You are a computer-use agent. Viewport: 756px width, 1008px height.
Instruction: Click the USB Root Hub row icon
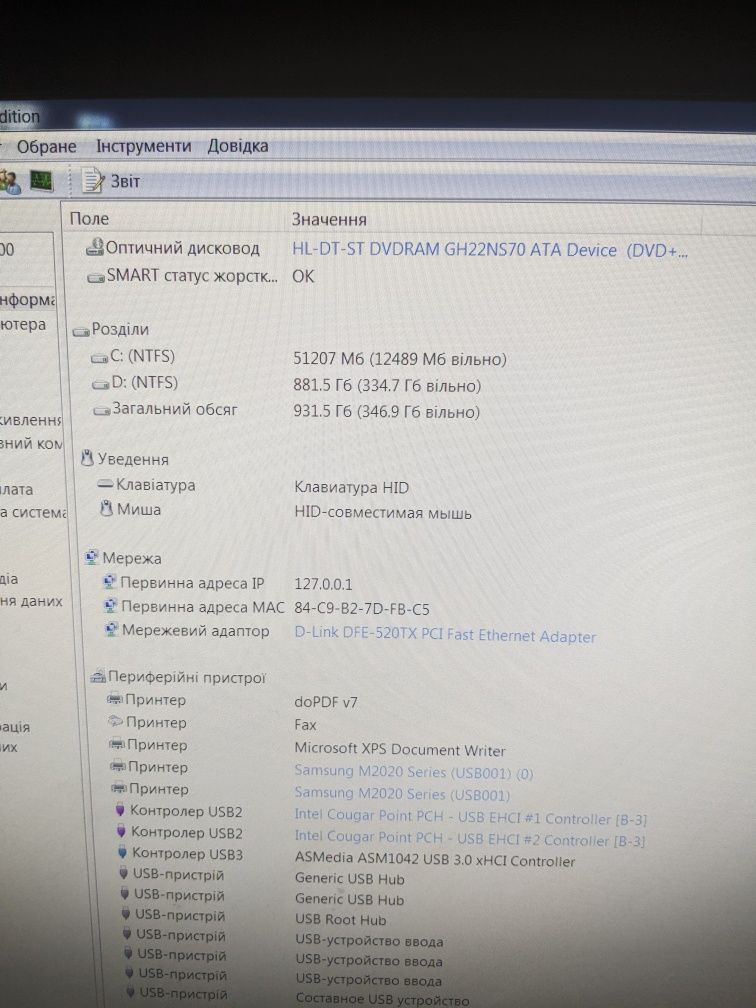126,913
